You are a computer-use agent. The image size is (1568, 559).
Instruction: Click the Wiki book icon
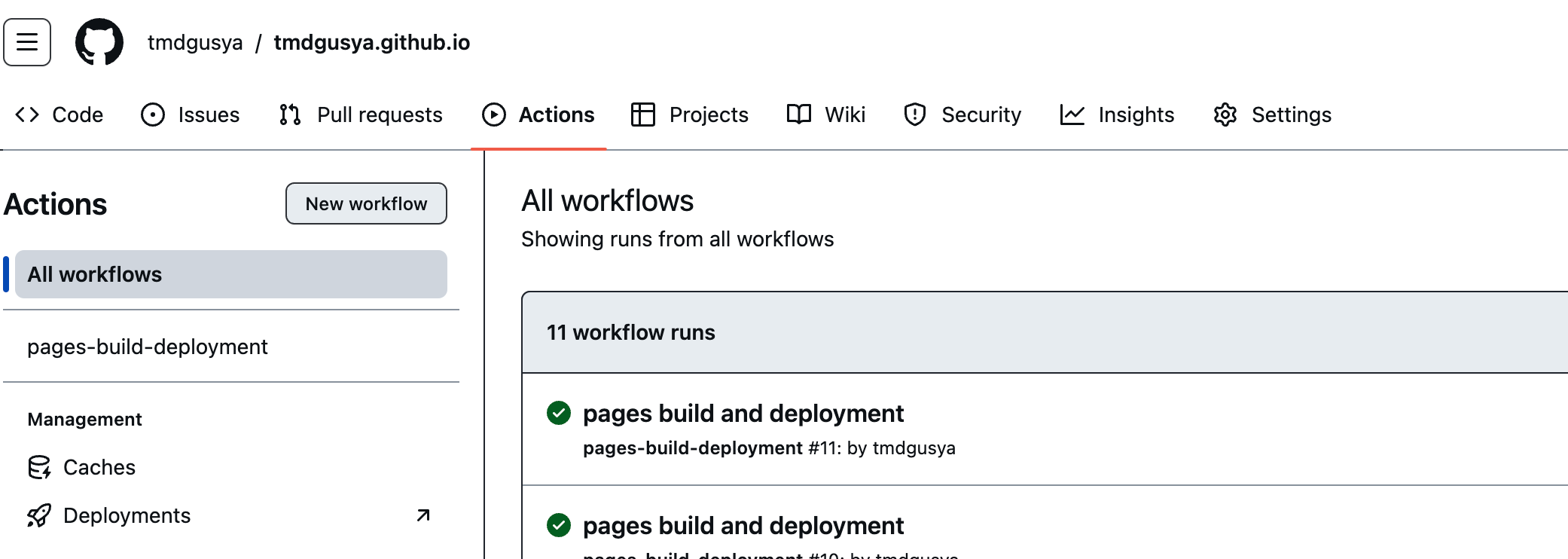pos(799,115)
